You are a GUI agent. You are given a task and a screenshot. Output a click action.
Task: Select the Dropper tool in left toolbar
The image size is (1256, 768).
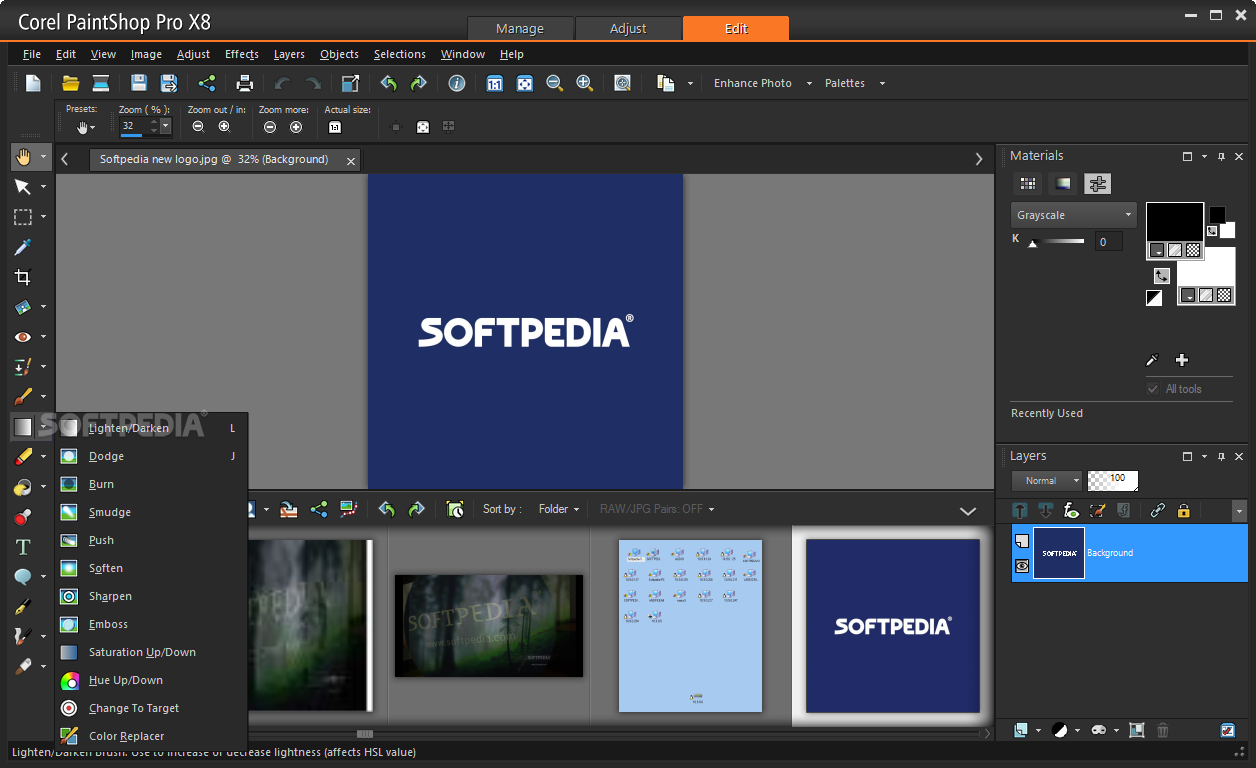click(x=22, y=247)
